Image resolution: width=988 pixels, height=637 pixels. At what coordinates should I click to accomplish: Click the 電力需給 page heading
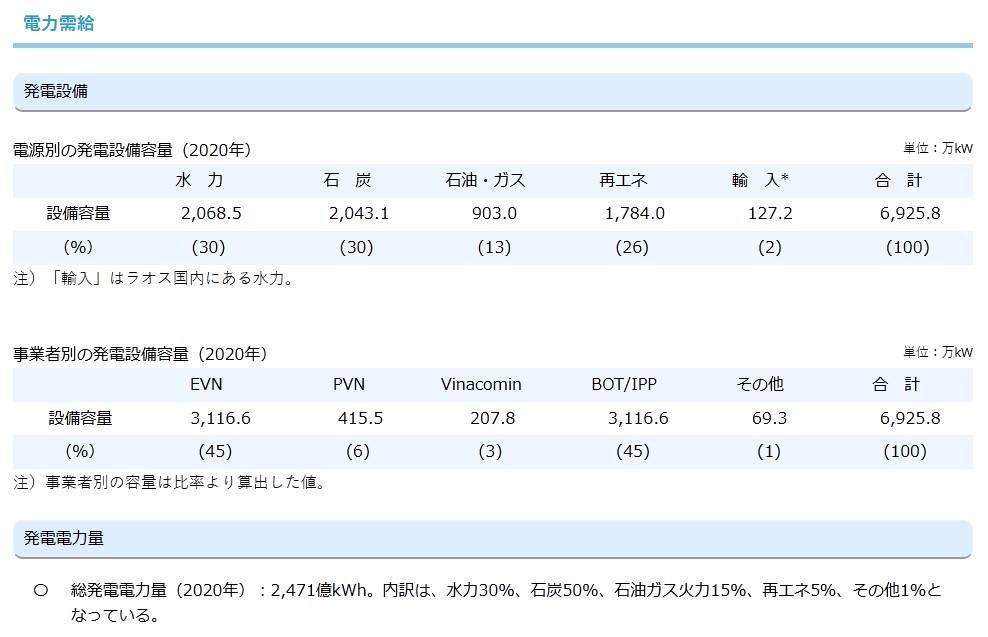[58, 23]
